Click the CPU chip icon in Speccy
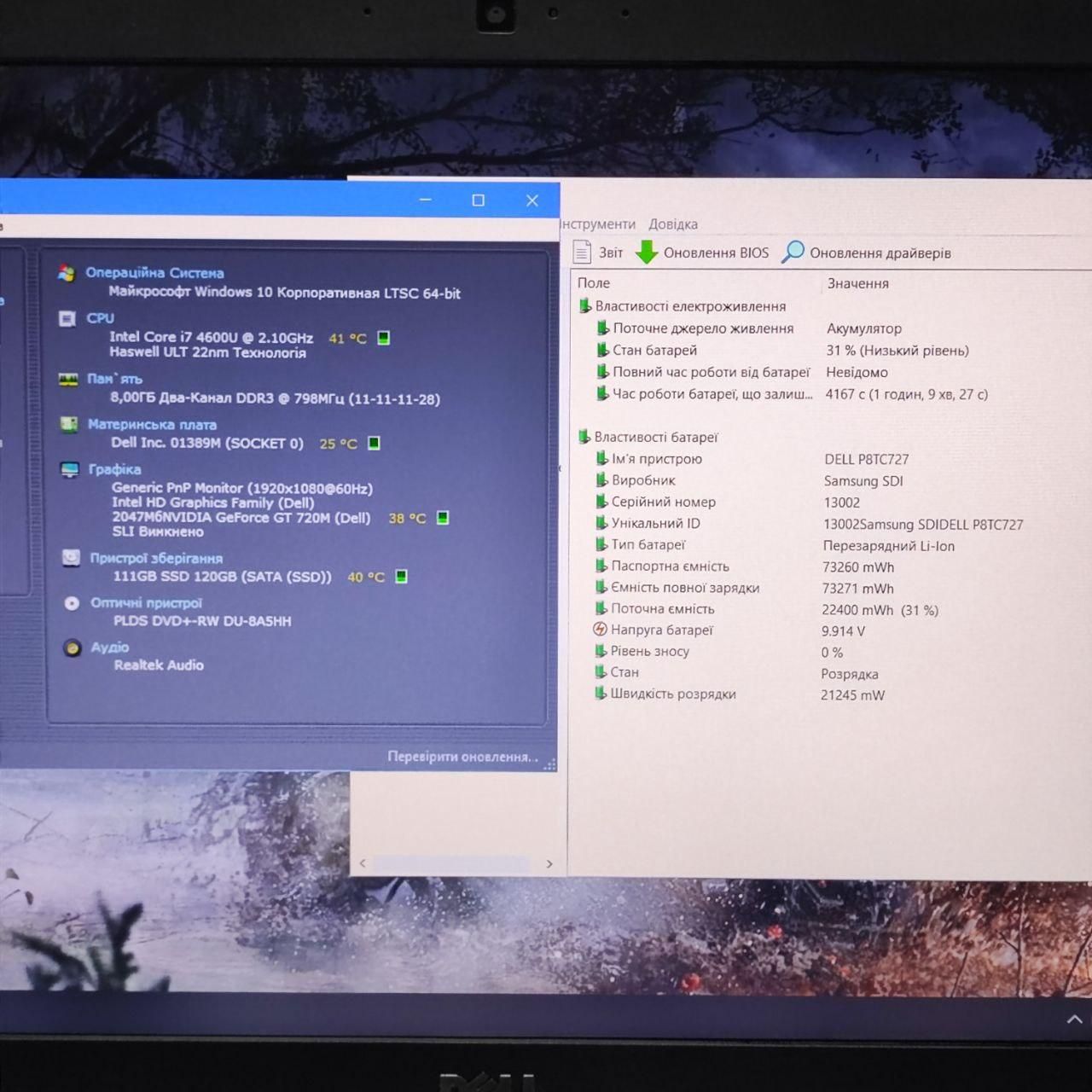 (67, 318)
